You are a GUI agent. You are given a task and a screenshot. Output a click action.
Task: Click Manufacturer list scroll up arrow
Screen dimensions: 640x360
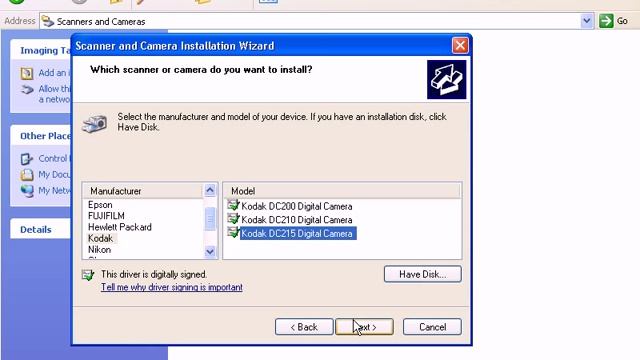[x=210, y=190]
